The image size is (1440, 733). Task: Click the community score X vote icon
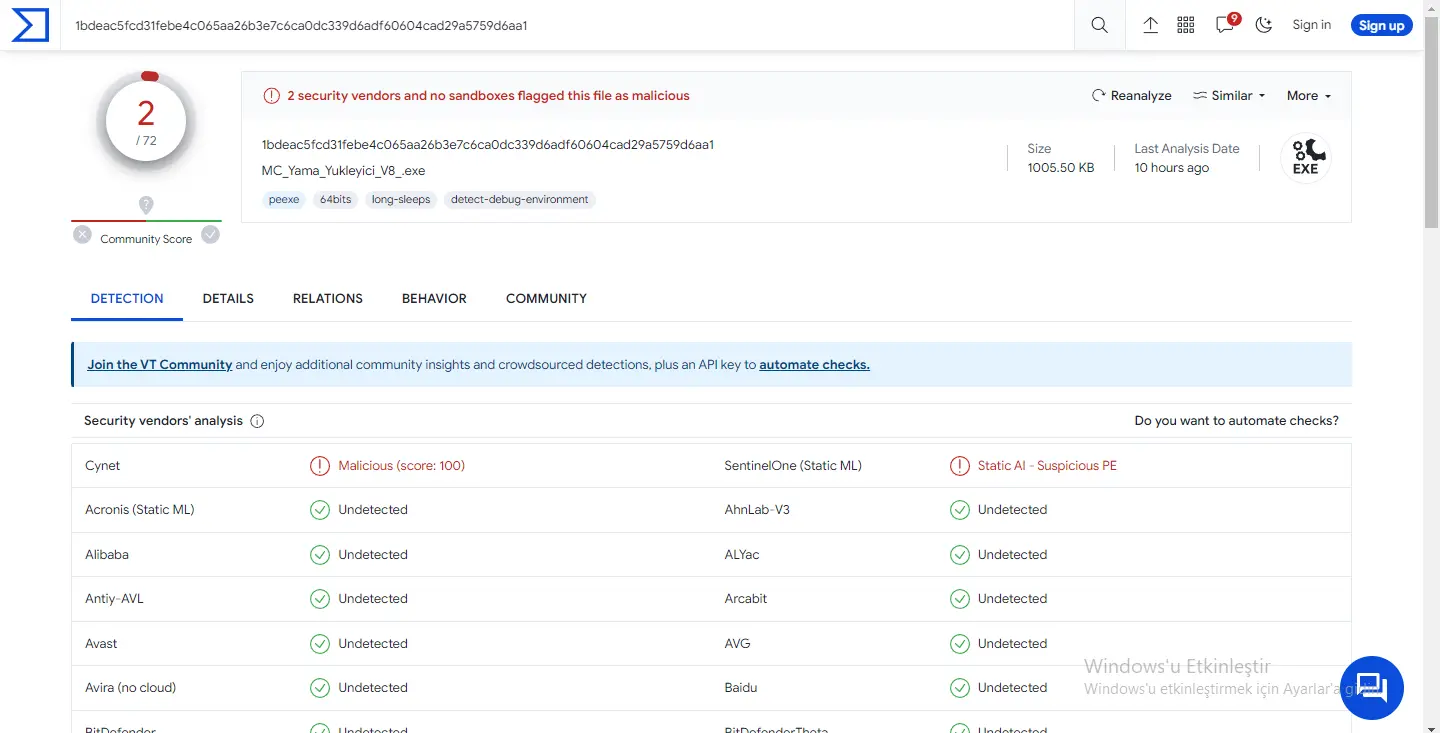[x=82, y=234]
